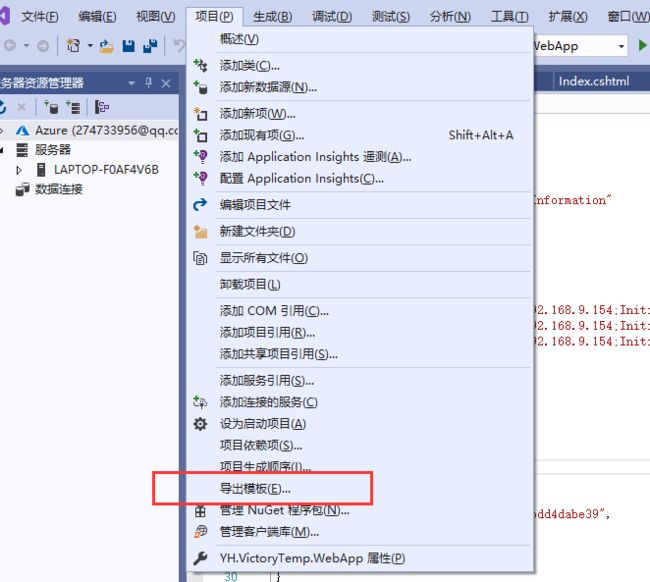Click the navigate forward arrow icon

coord(43,45)
